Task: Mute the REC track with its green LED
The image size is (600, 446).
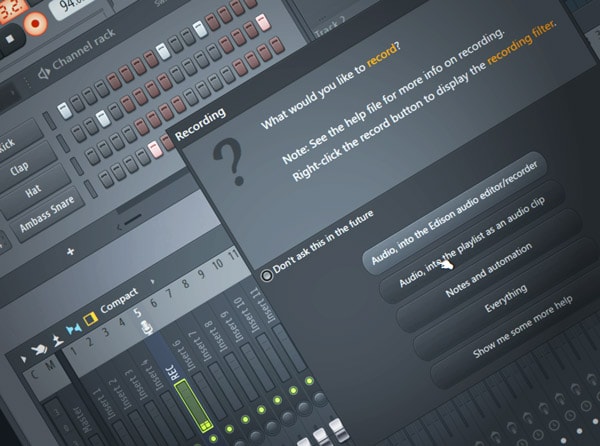Action: (214, 439)
